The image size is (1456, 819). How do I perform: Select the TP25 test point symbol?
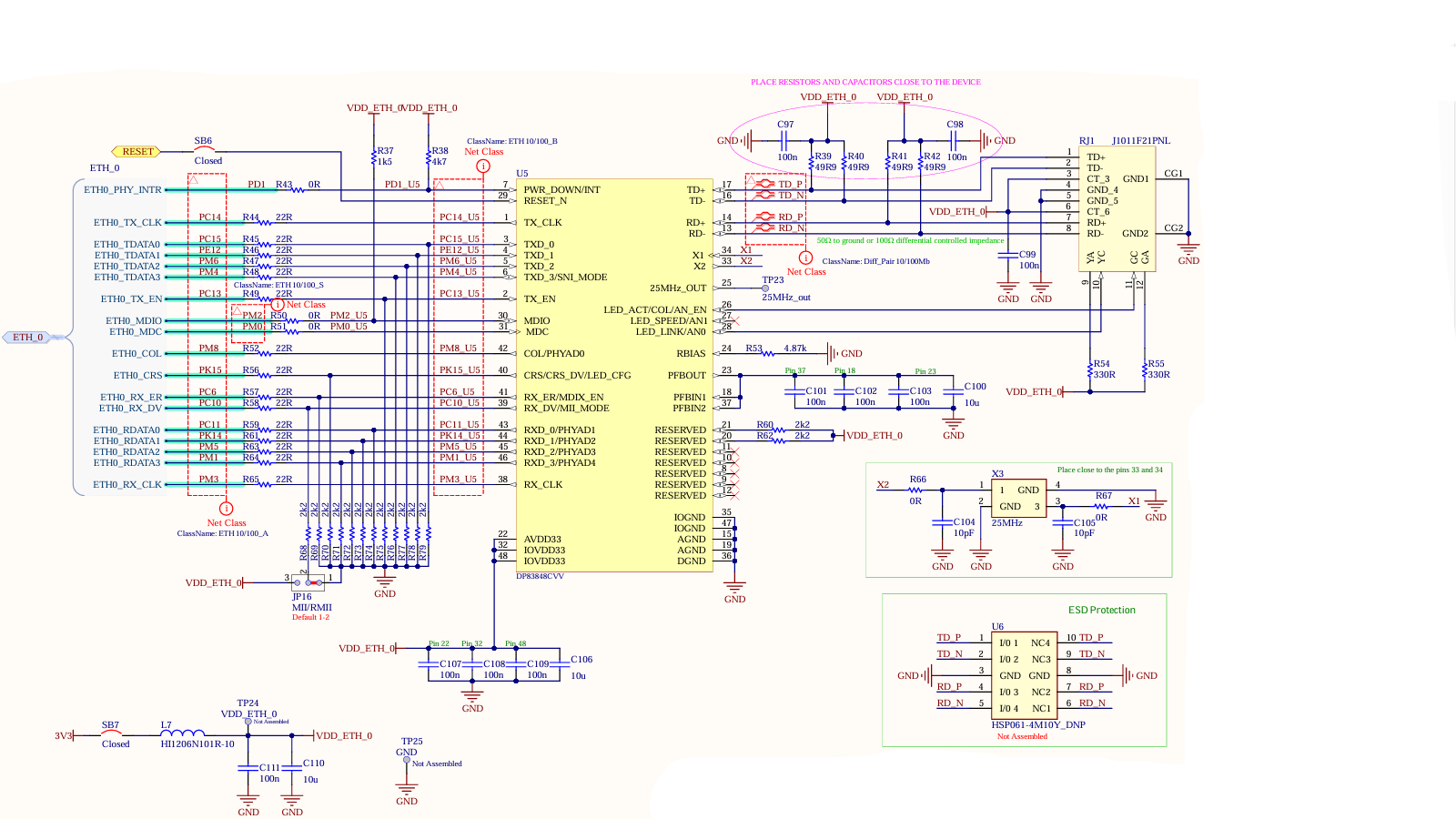pos(407,760)
